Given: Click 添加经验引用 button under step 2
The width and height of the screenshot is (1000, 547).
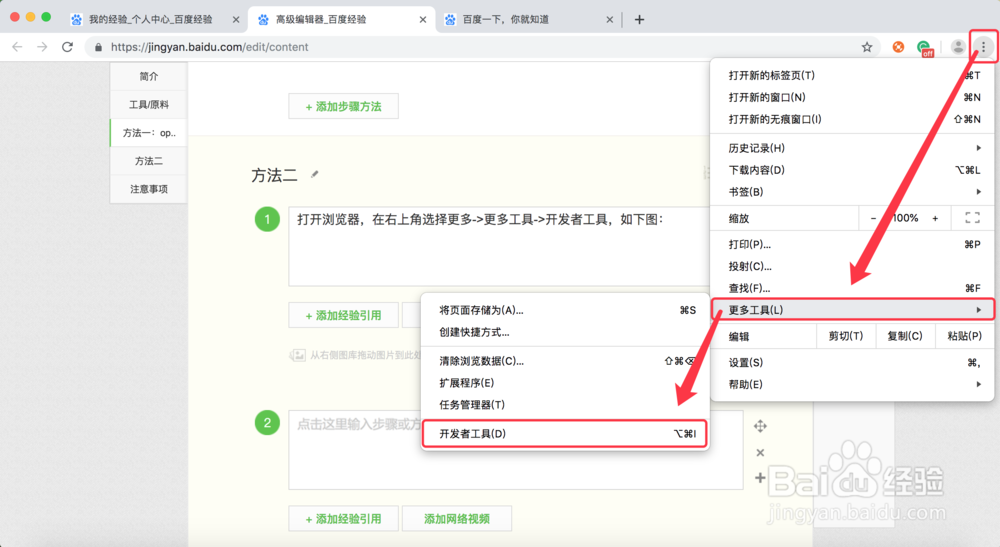Looking at the screenshot, I should (x=343, y=518).
